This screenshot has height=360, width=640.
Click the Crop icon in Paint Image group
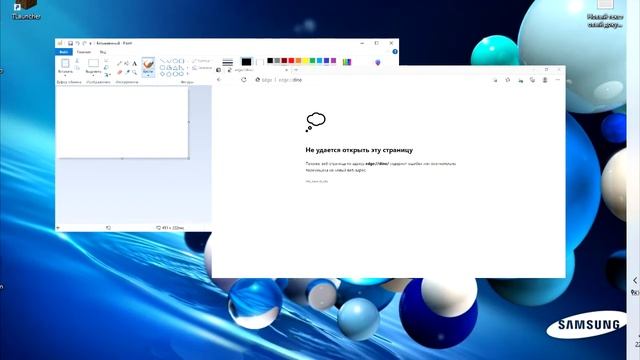tap(106, 60)
